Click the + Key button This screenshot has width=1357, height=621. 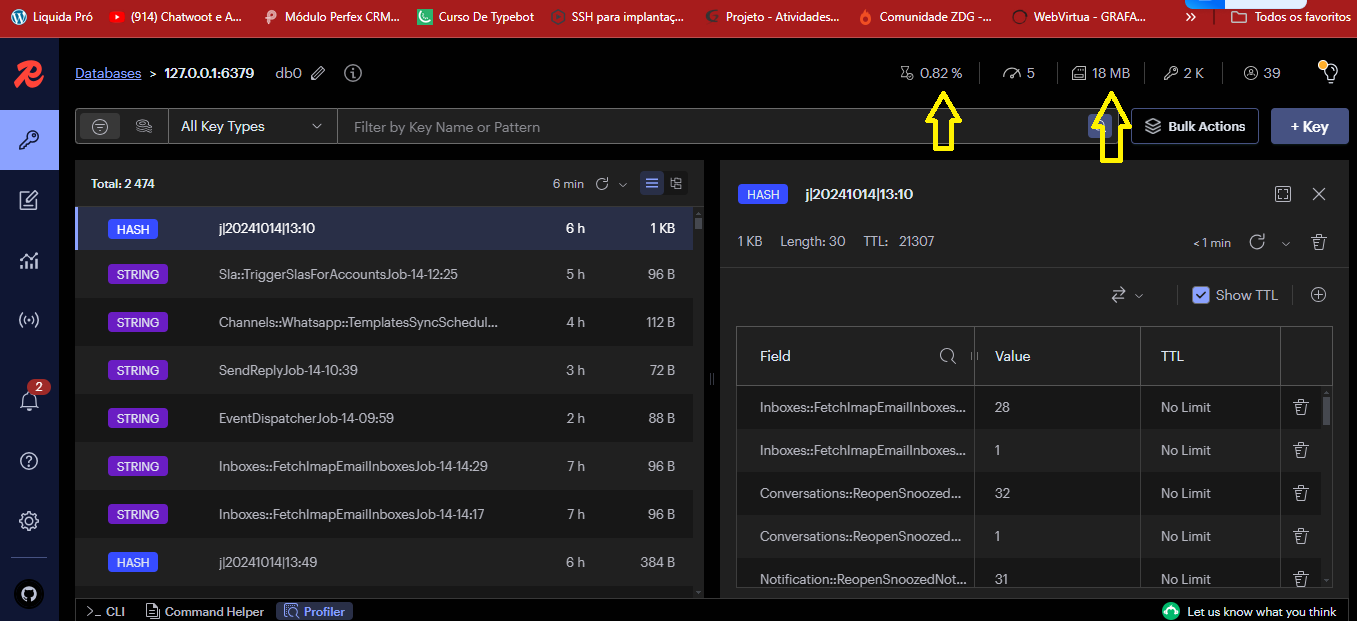tap(1309, 127)
